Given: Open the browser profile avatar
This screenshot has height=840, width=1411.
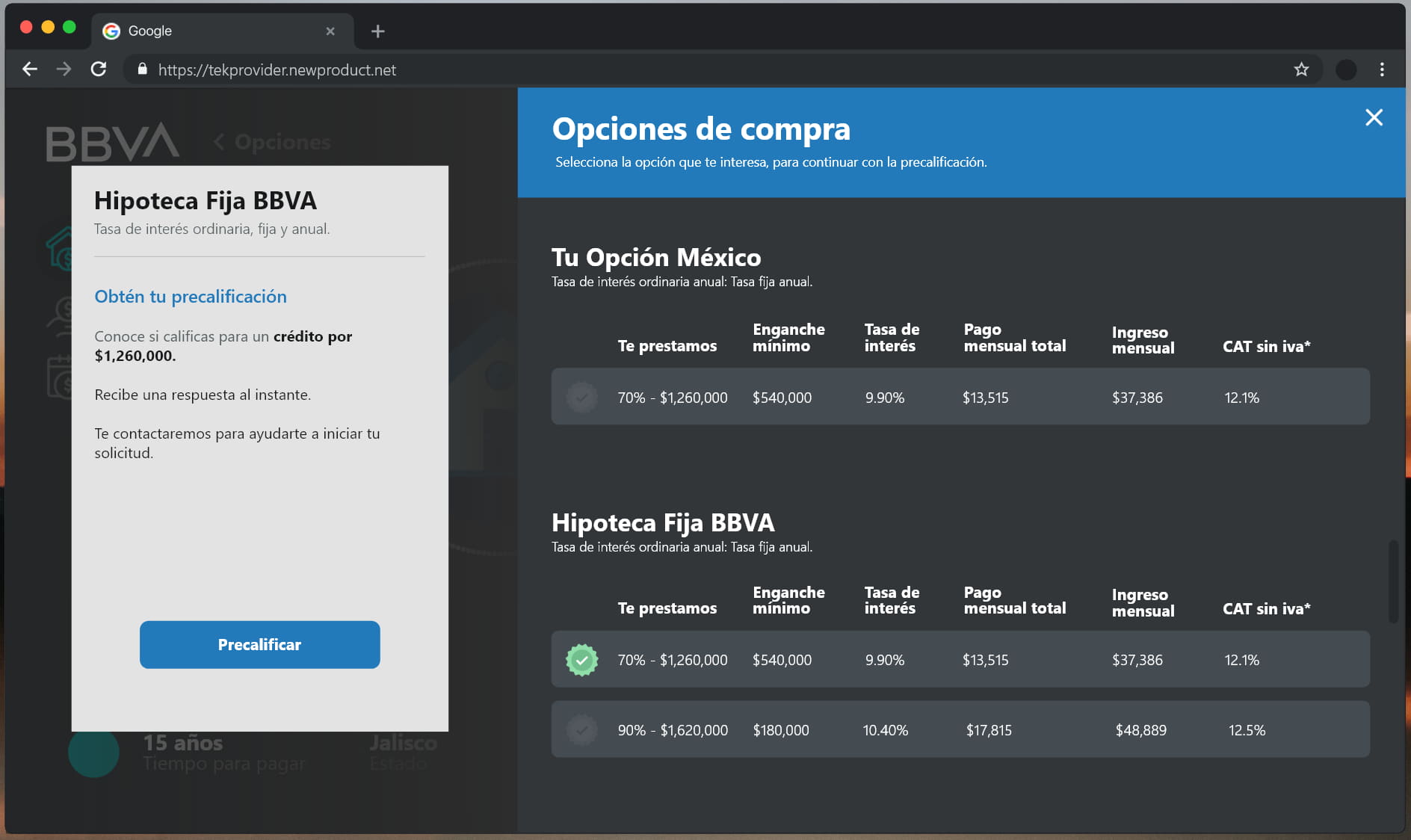Looking at the screenshot, I should click(x=1345, y=70).
